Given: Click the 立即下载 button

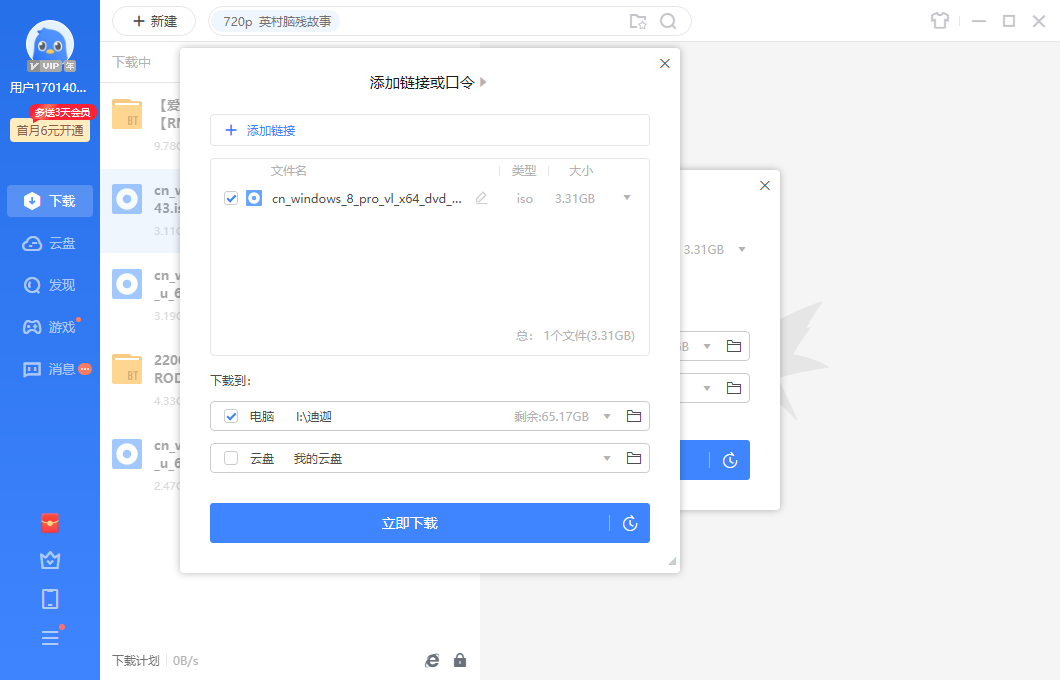Looking at the screenshot, I should pyautogui.click(x=409, y=523).
